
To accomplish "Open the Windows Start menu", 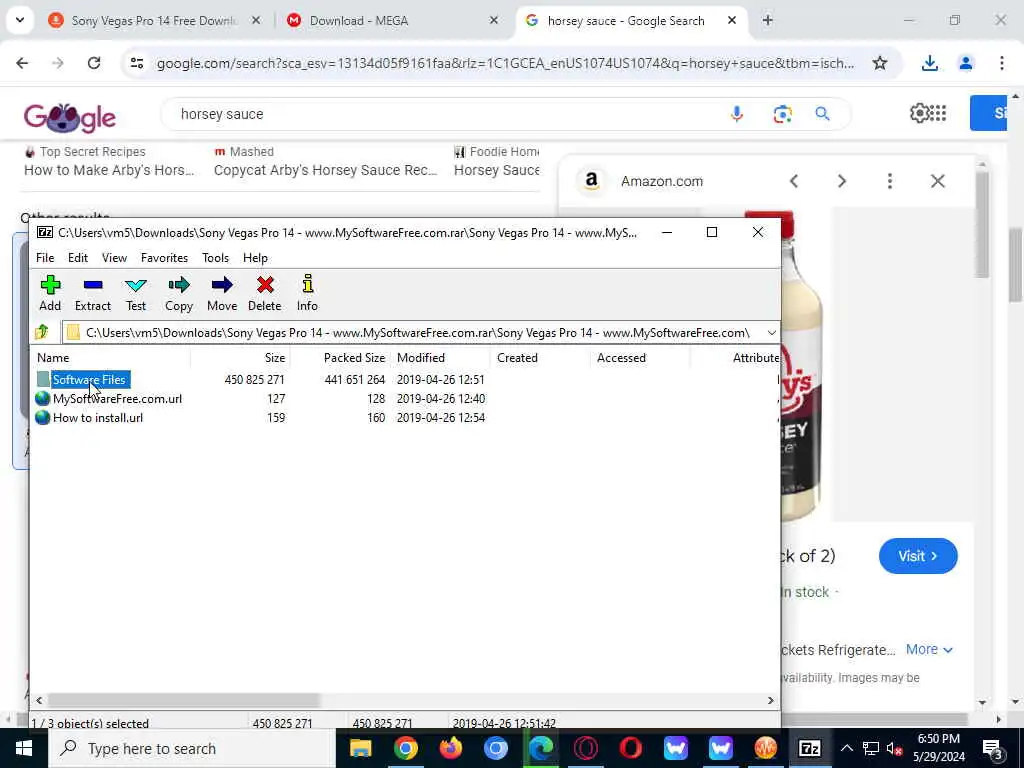I will tap(24, 748).
